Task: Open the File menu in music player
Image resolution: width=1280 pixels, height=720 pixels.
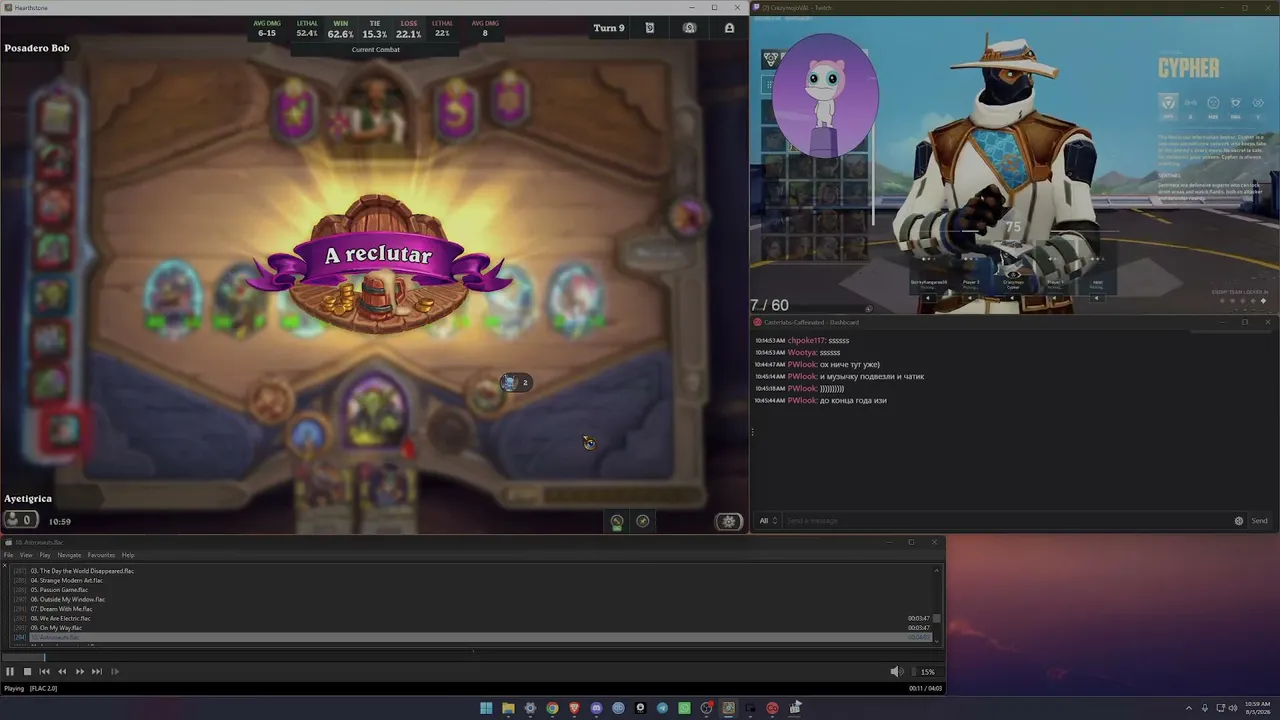Action: pos(8,555)
